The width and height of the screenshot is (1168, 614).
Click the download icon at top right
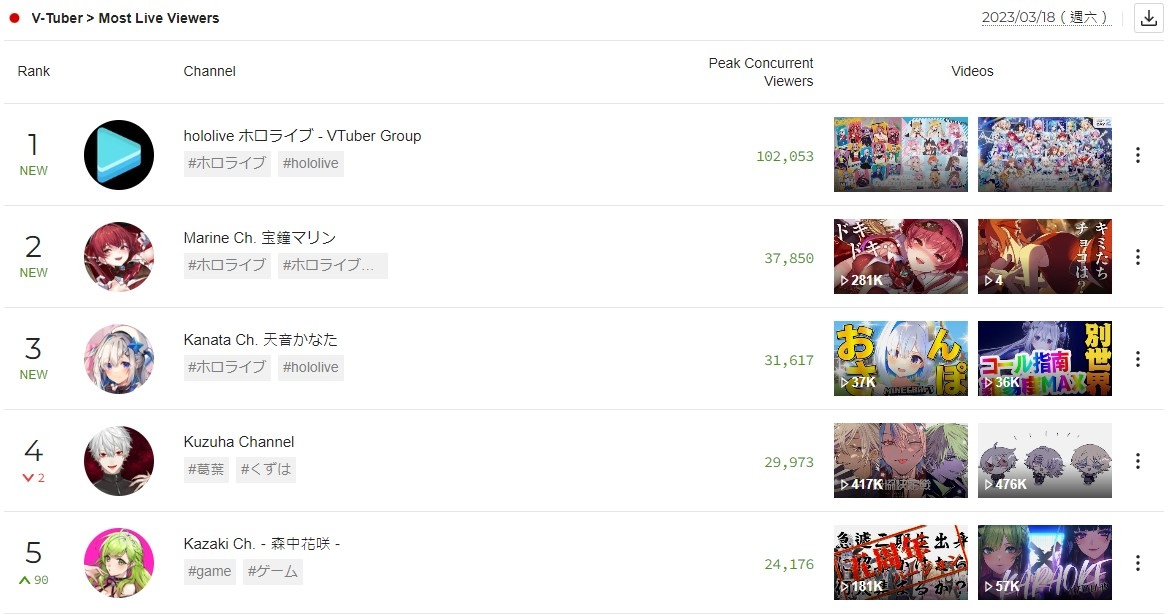(1148, 18)
